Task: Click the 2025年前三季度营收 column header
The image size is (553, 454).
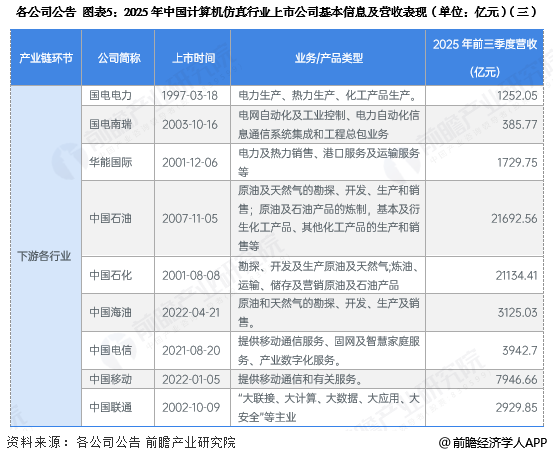Action: click(485, 58)
